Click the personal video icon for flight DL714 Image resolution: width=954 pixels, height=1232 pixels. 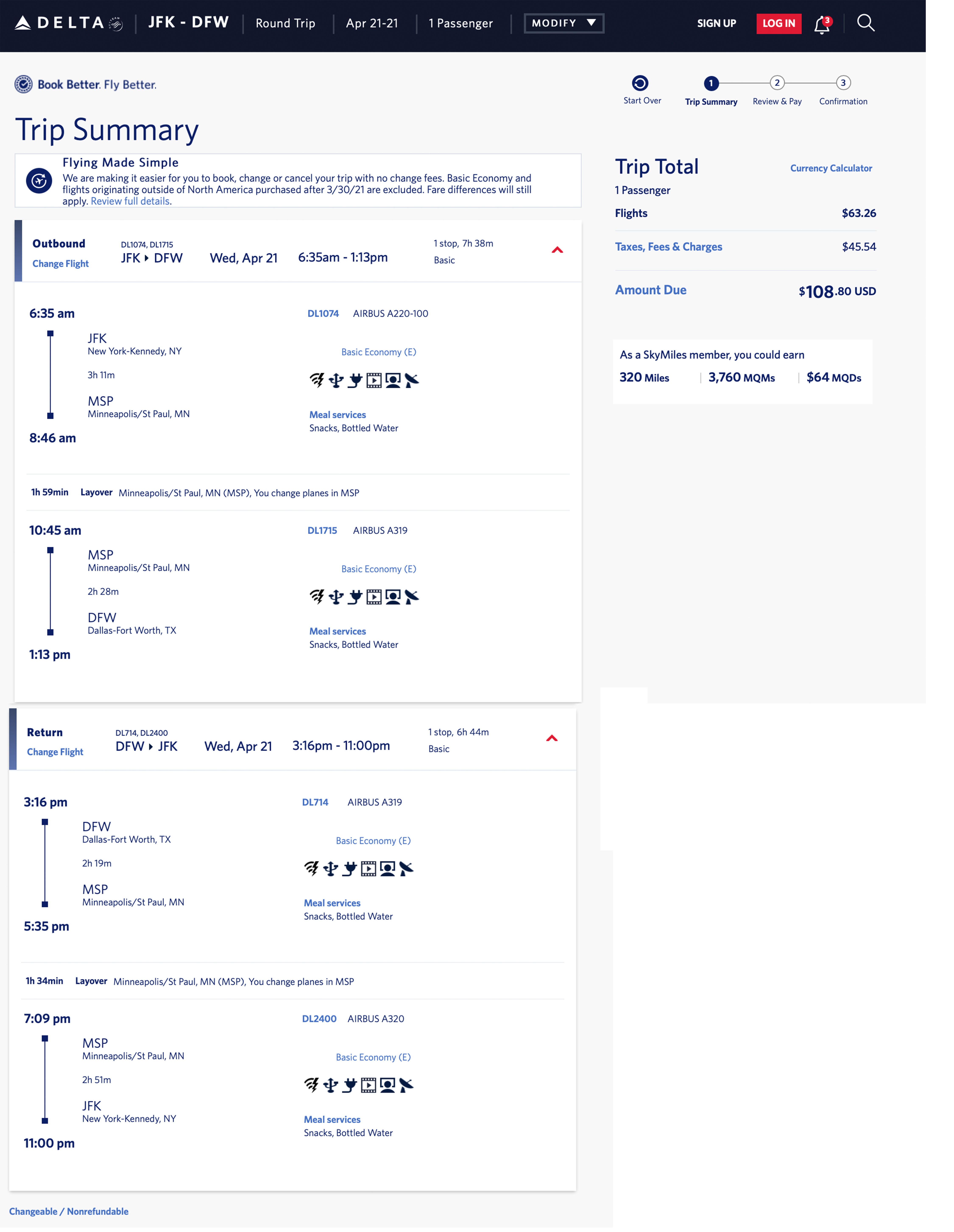(x=387, y=869)
